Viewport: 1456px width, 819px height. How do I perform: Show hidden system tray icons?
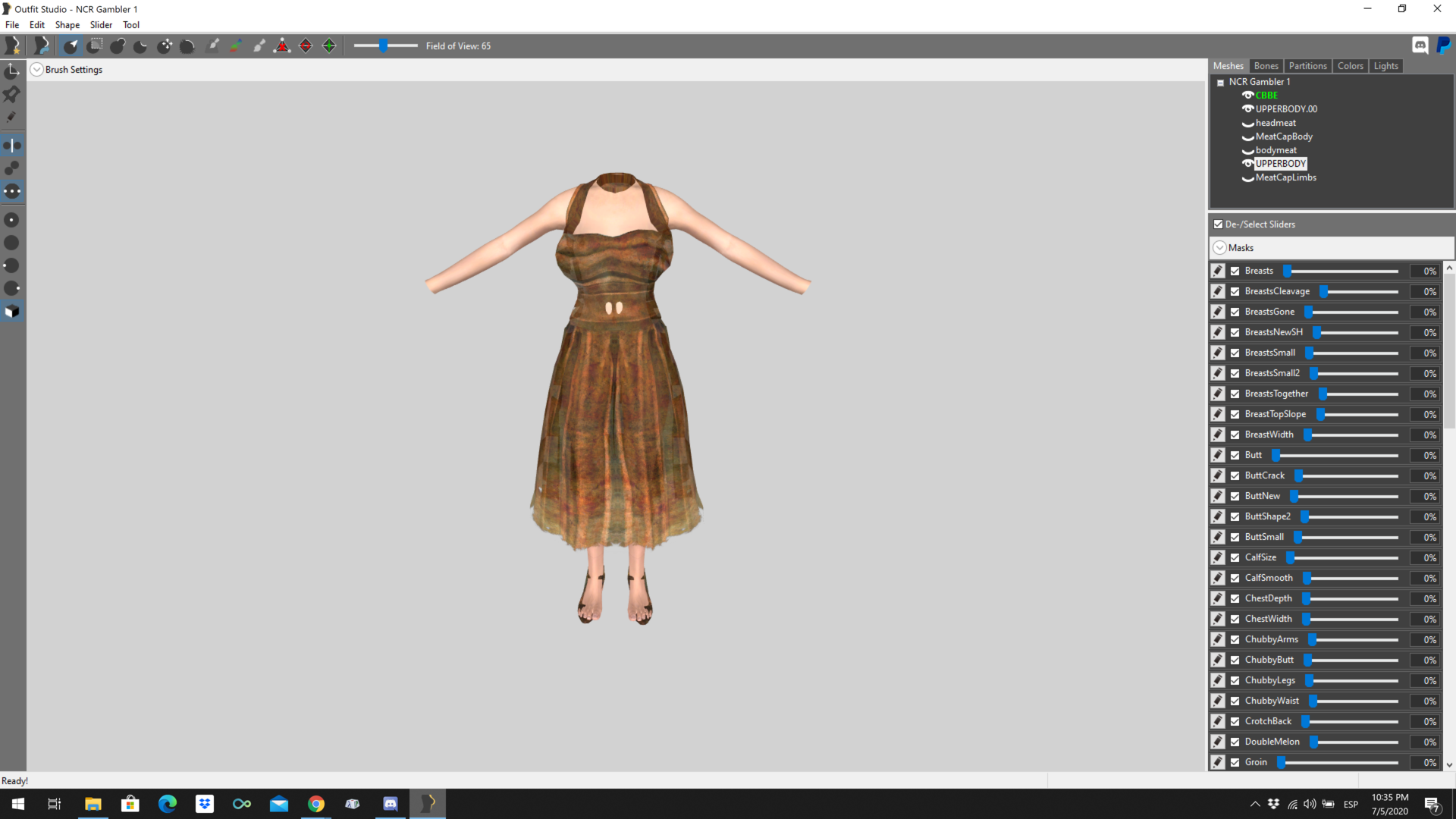point(1255,804)
